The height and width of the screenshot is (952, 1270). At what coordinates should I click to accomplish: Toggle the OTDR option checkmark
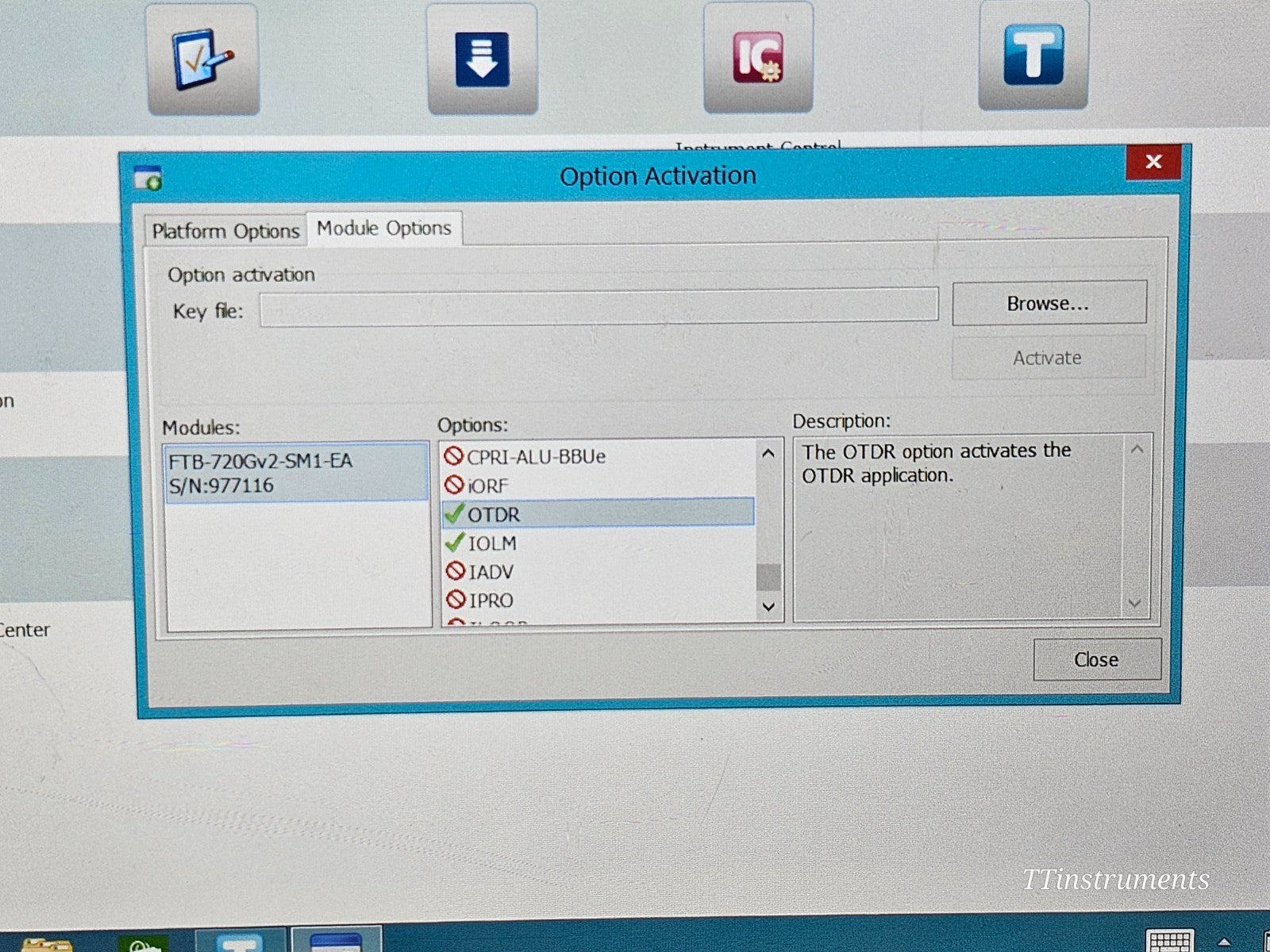(454, 513)
